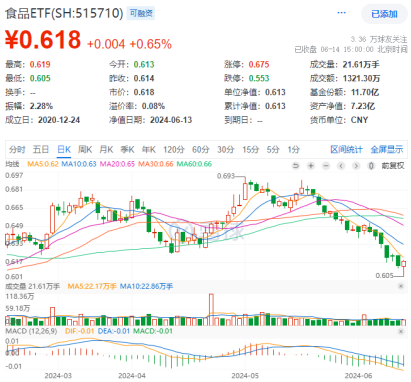Viewport: 411px width, 382px height.
Task: Close the volume indicator panel
Action: pyautogui.click(x=401, y=286)
